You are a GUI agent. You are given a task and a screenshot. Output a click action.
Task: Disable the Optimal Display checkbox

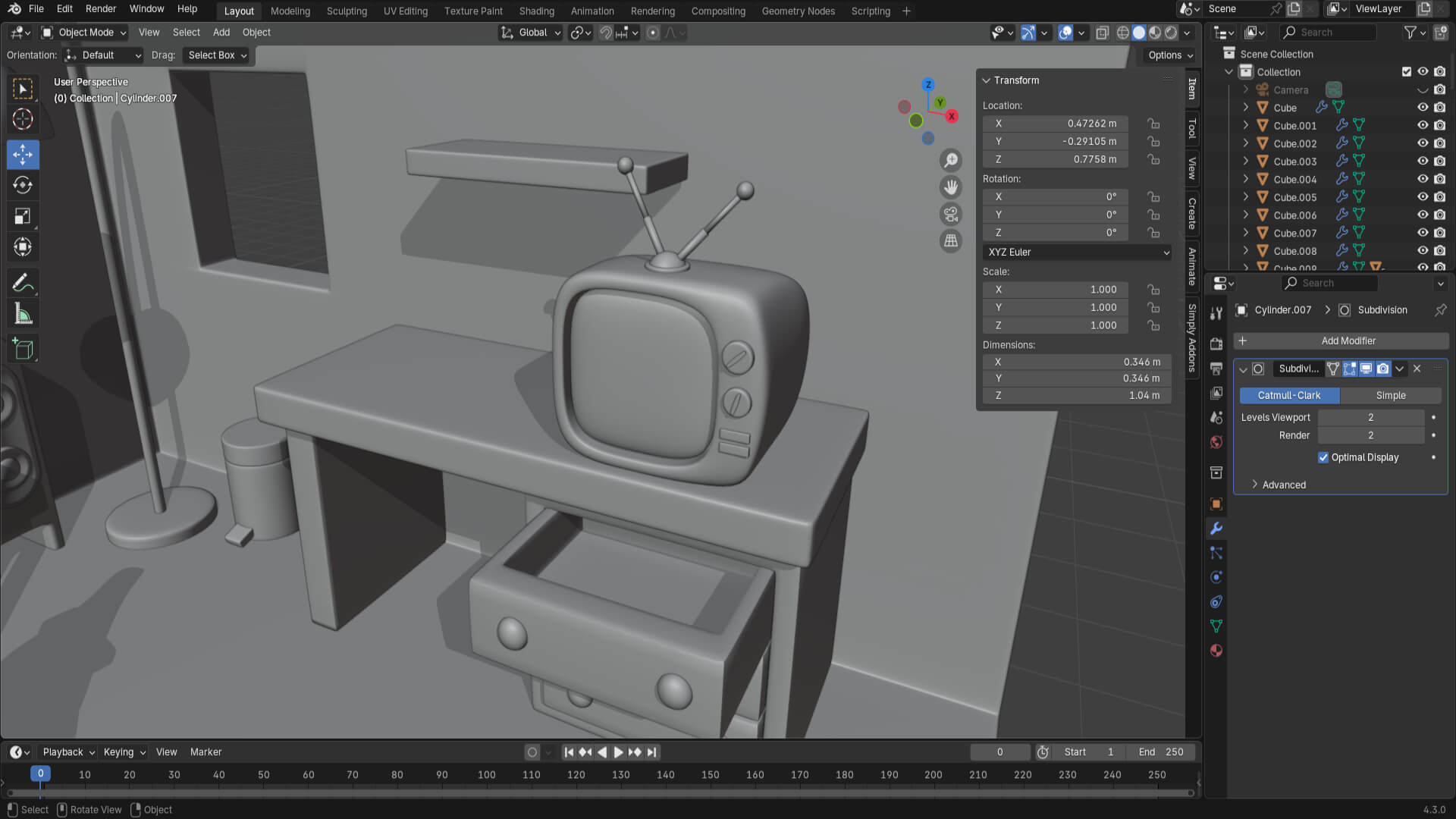click(1323, 457)
